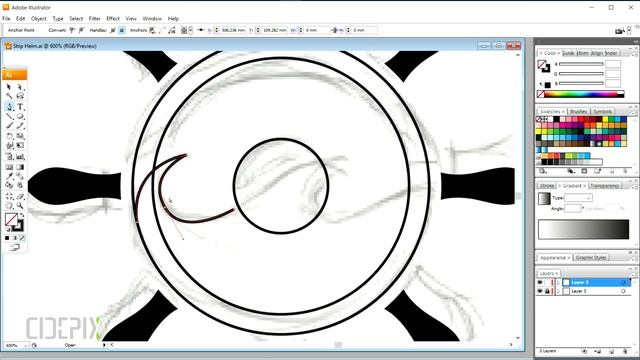Viewport: 640px width, 360px height.
Task: Toggle visibility of locked Layer 3
Action: tap(540, 291)
